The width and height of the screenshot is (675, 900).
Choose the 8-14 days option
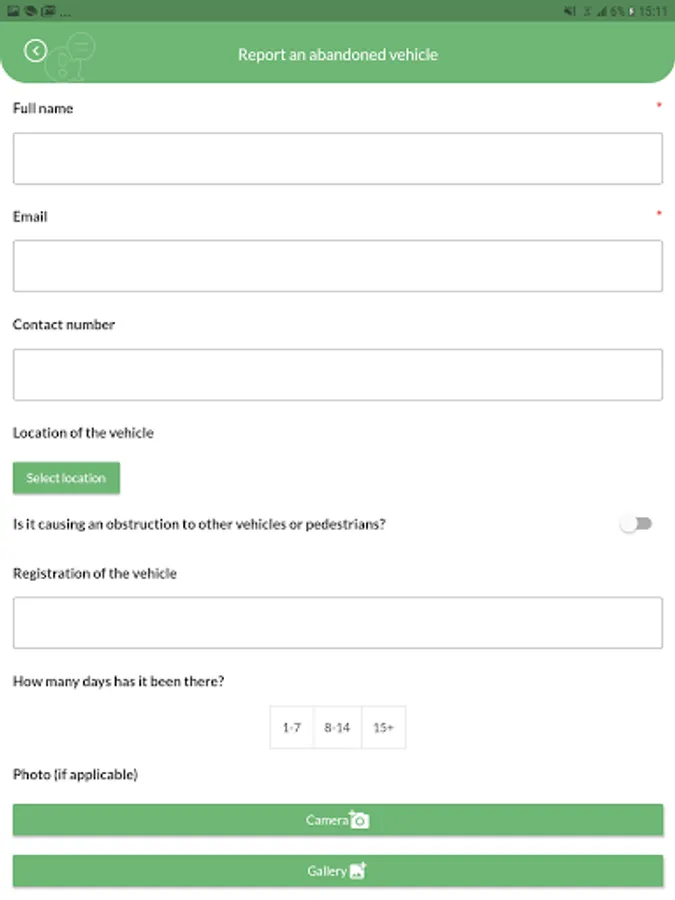pos(337,728)
